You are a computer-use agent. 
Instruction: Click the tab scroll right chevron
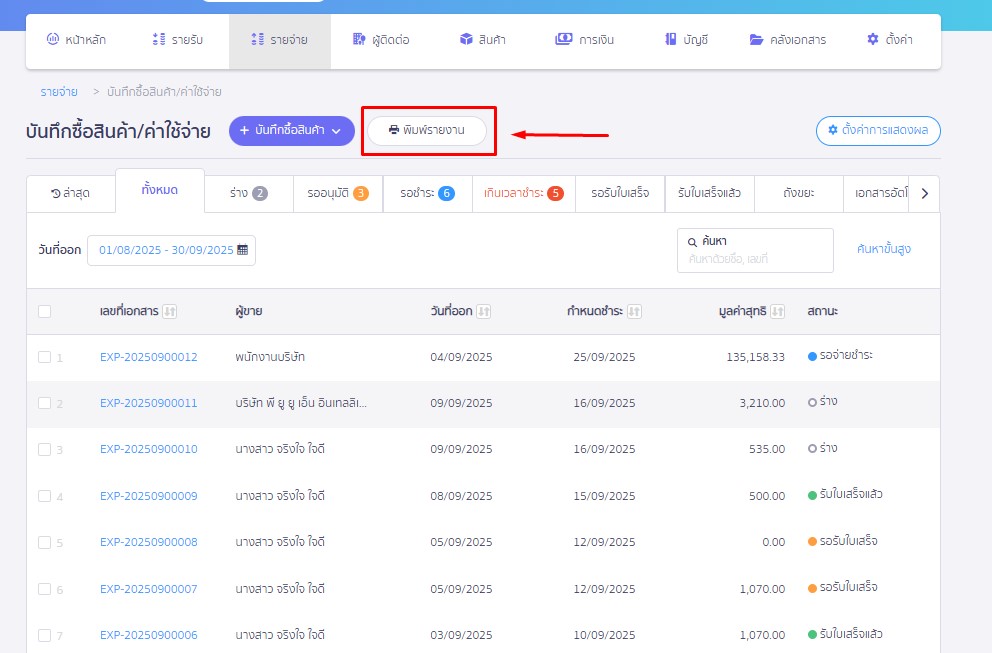924,194
